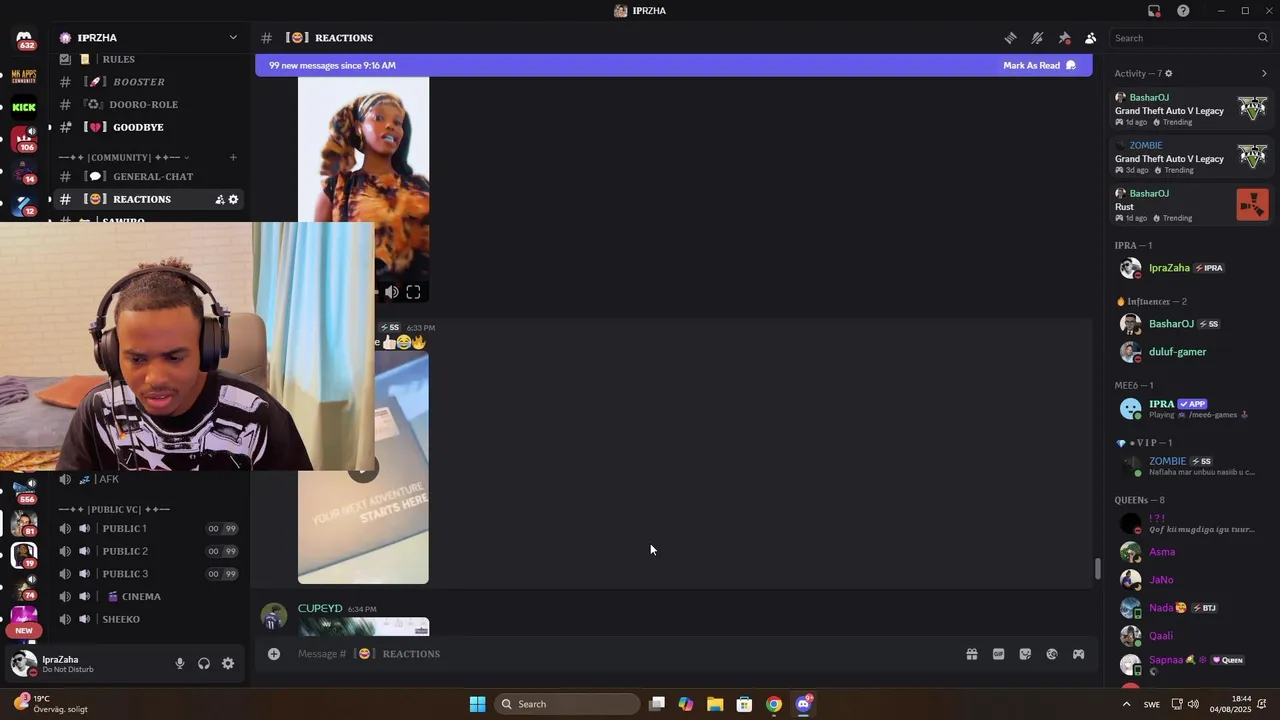
Task: Open pinned messages icon
Action: tap(1064, 38)
